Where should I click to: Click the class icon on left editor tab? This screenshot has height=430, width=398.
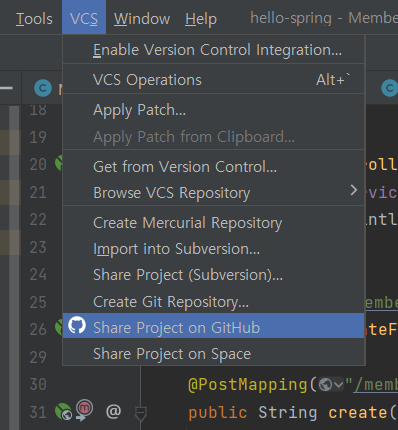click(x=43, y=88)
